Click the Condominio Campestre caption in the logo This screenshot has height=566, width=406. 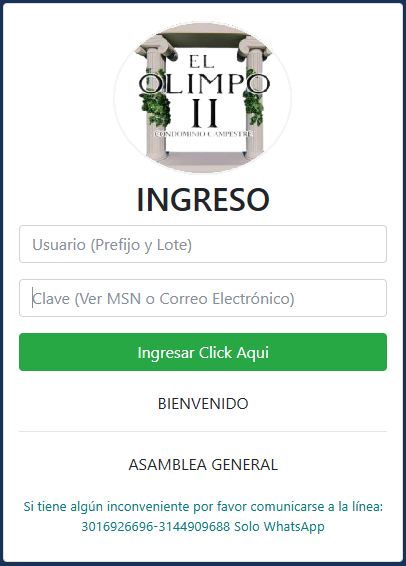coord(203,134)
